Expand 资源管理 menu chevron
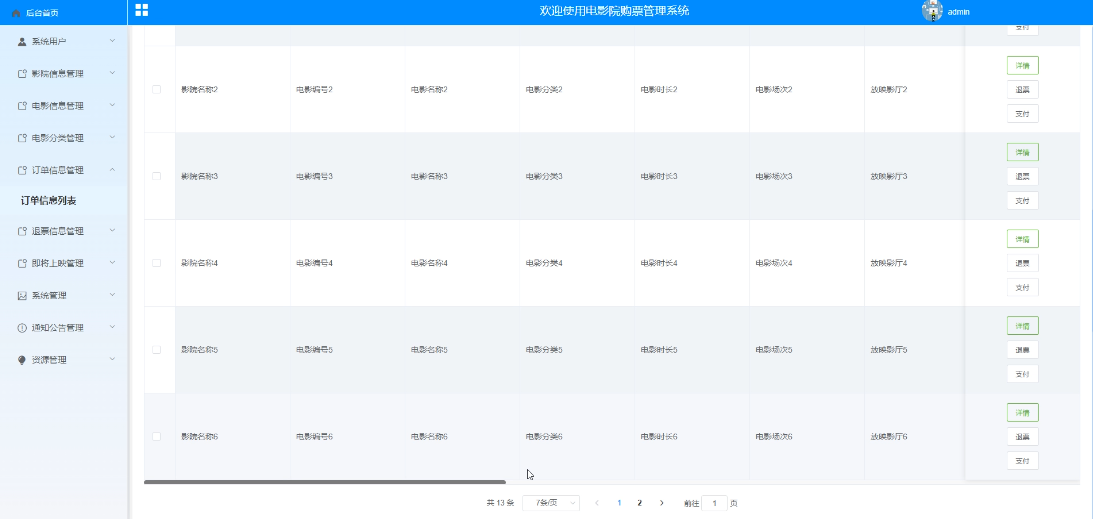The height and width of the screenshot is (519, 1093). pos(112,359)
